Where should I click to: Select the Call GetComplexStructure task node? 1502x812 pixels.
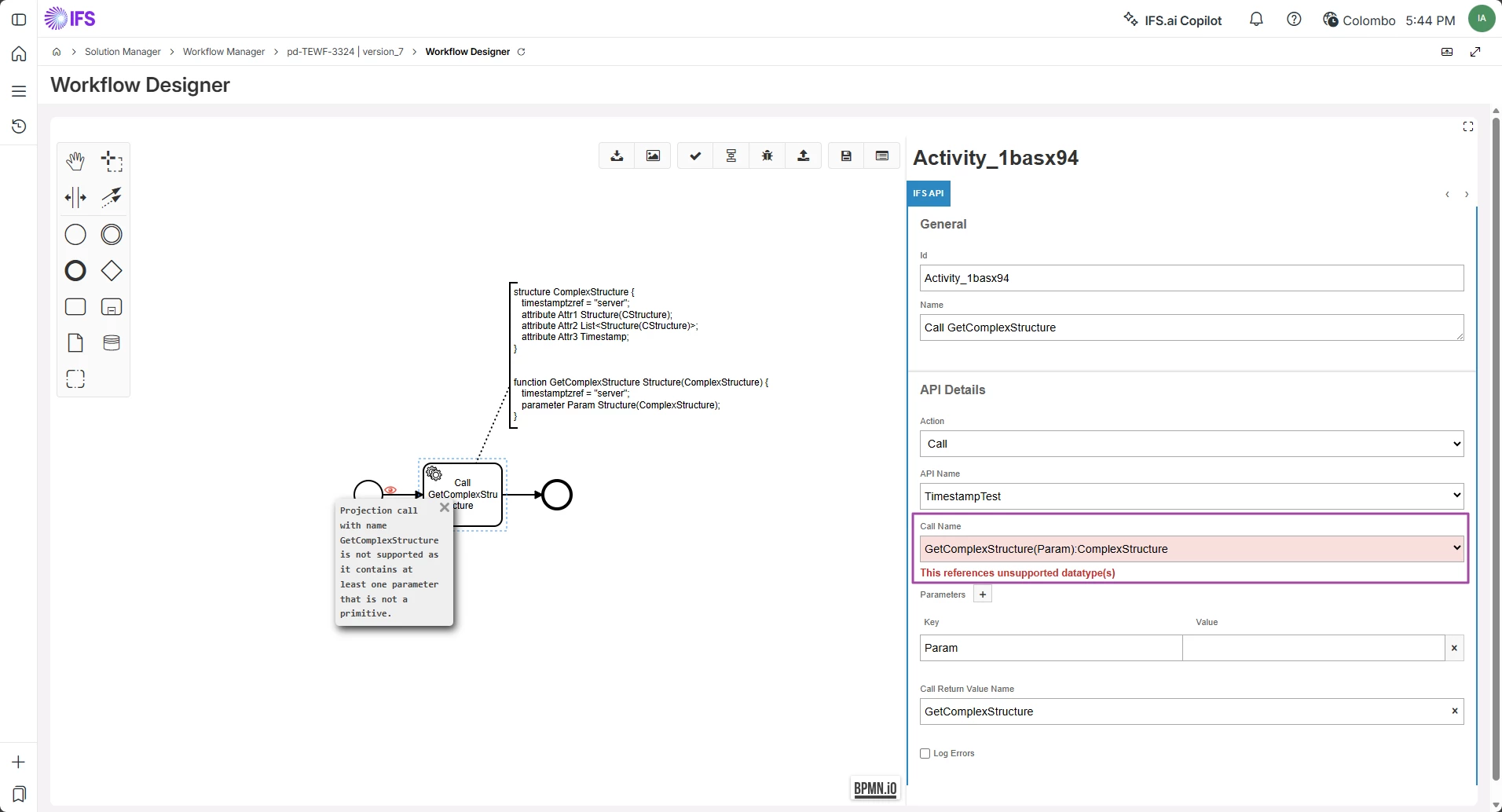(x=463, y=495)
